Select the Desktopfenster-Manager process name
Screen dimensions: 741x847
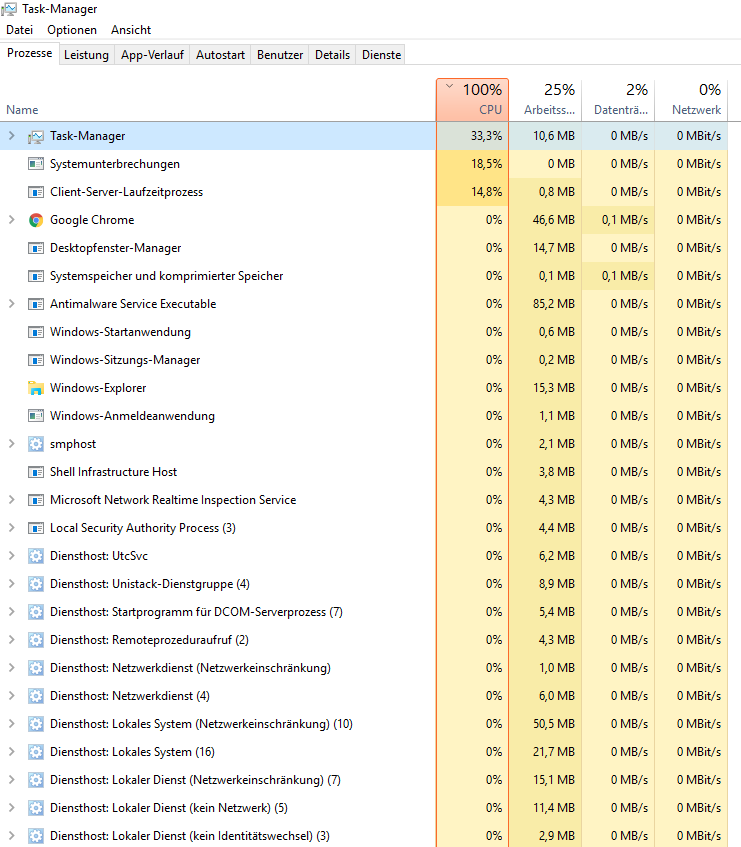tap(116, 248)
